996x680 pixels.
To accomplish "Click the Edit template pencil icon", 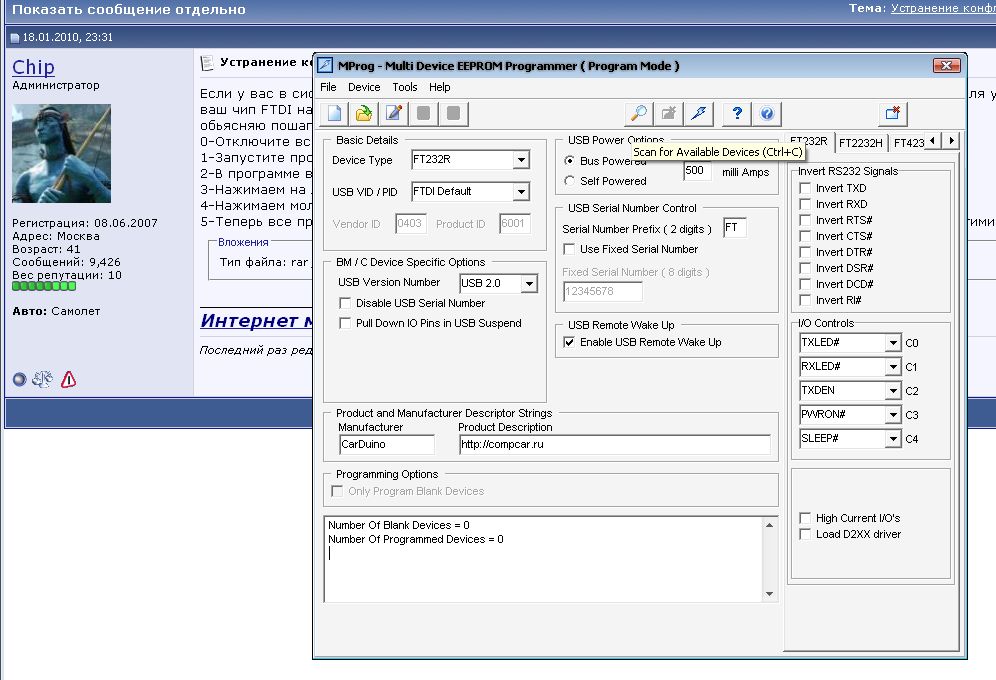I will 394,114.
